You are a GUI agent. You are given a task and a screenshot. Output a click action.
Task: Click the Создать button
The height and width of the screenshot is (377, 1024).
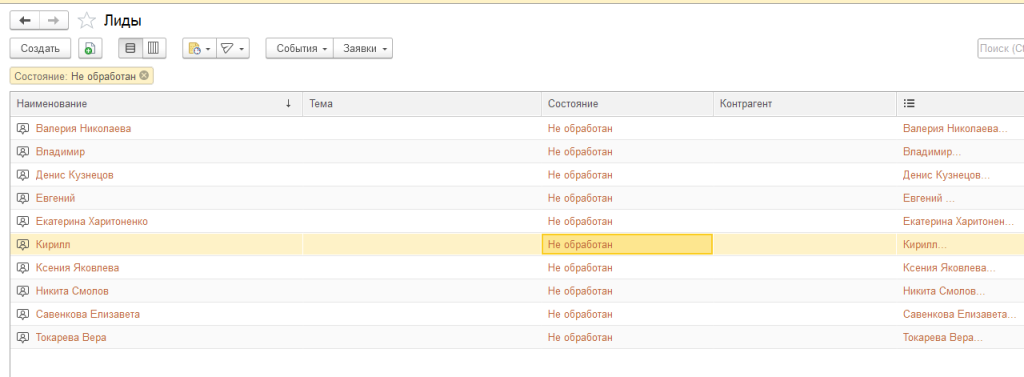coord(40,48)
